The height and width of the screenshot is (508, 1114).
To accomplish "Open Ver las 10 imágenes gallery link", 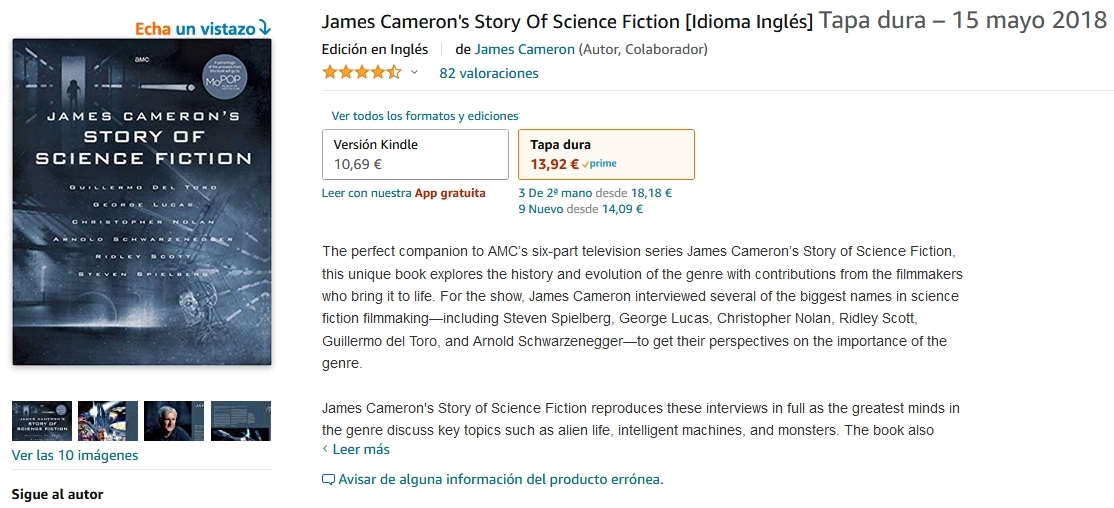I will pyautogui.click(x=75, y=455).
